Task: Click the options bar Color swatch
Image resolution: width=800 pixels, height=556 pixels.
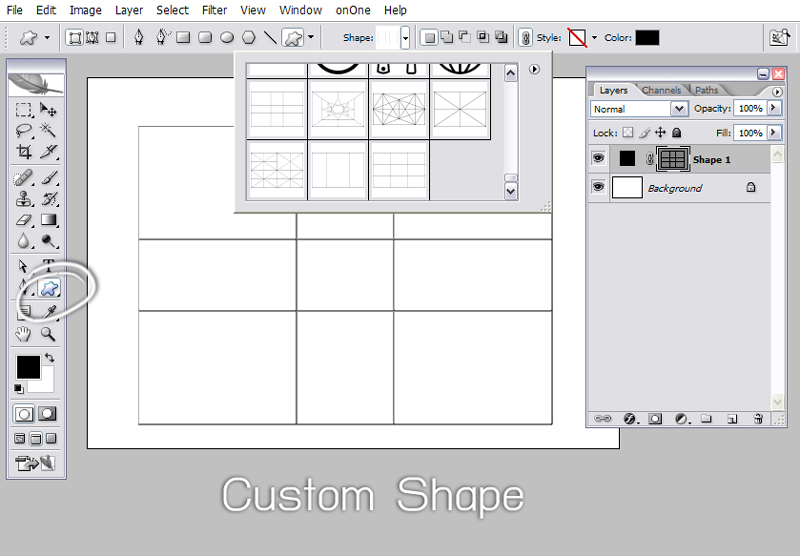Action: pyautogui.click(x=647, y=38)
